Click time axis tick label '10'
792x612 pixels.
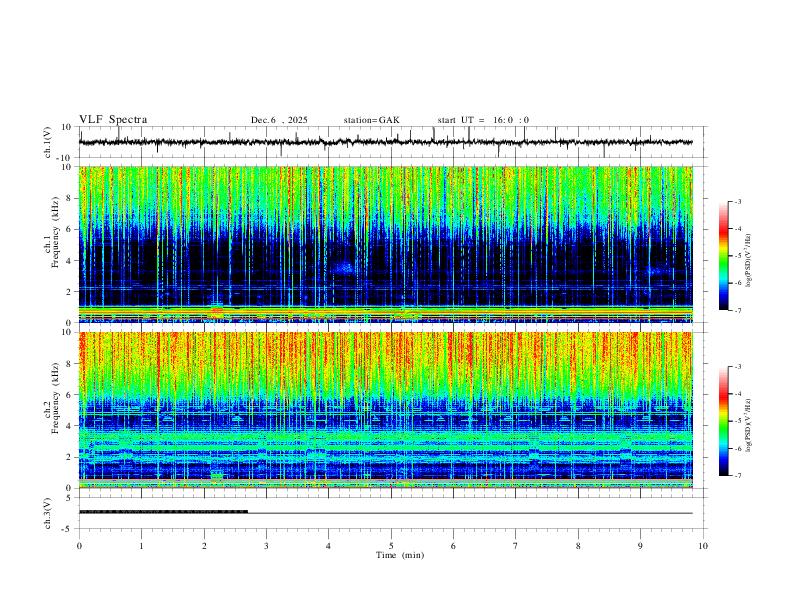coord(703,546)
